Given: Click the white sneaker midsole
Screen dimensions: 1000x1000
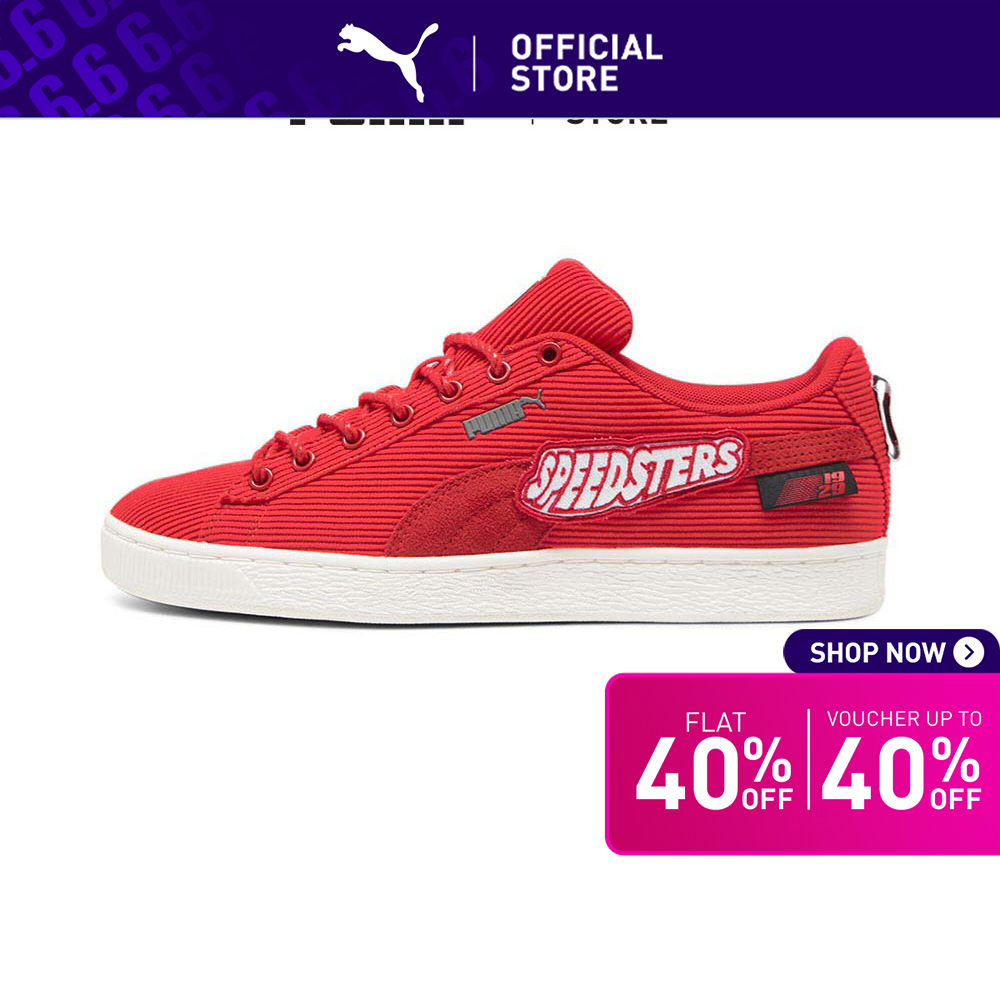Looking at the screenshot, I should (x=494, y=582).
